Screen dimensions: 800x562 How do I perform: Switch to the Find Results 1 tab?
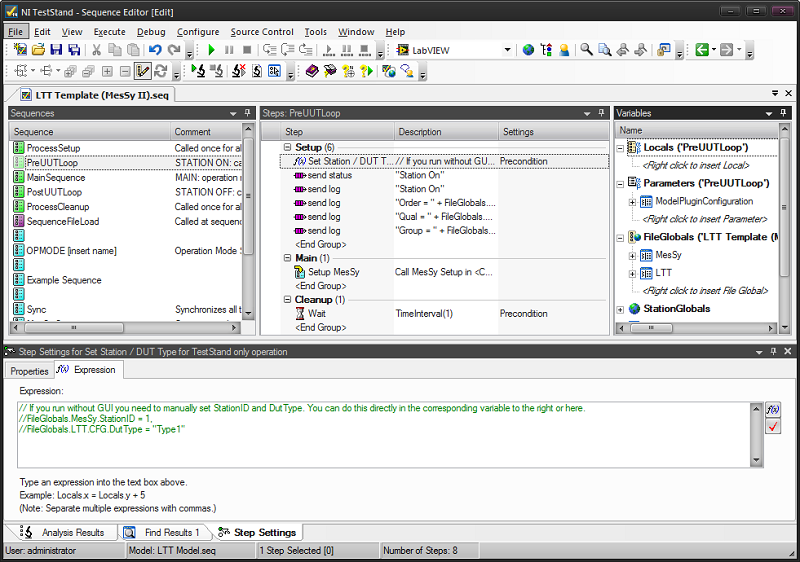pyautogui.click(x=165, y=532)
